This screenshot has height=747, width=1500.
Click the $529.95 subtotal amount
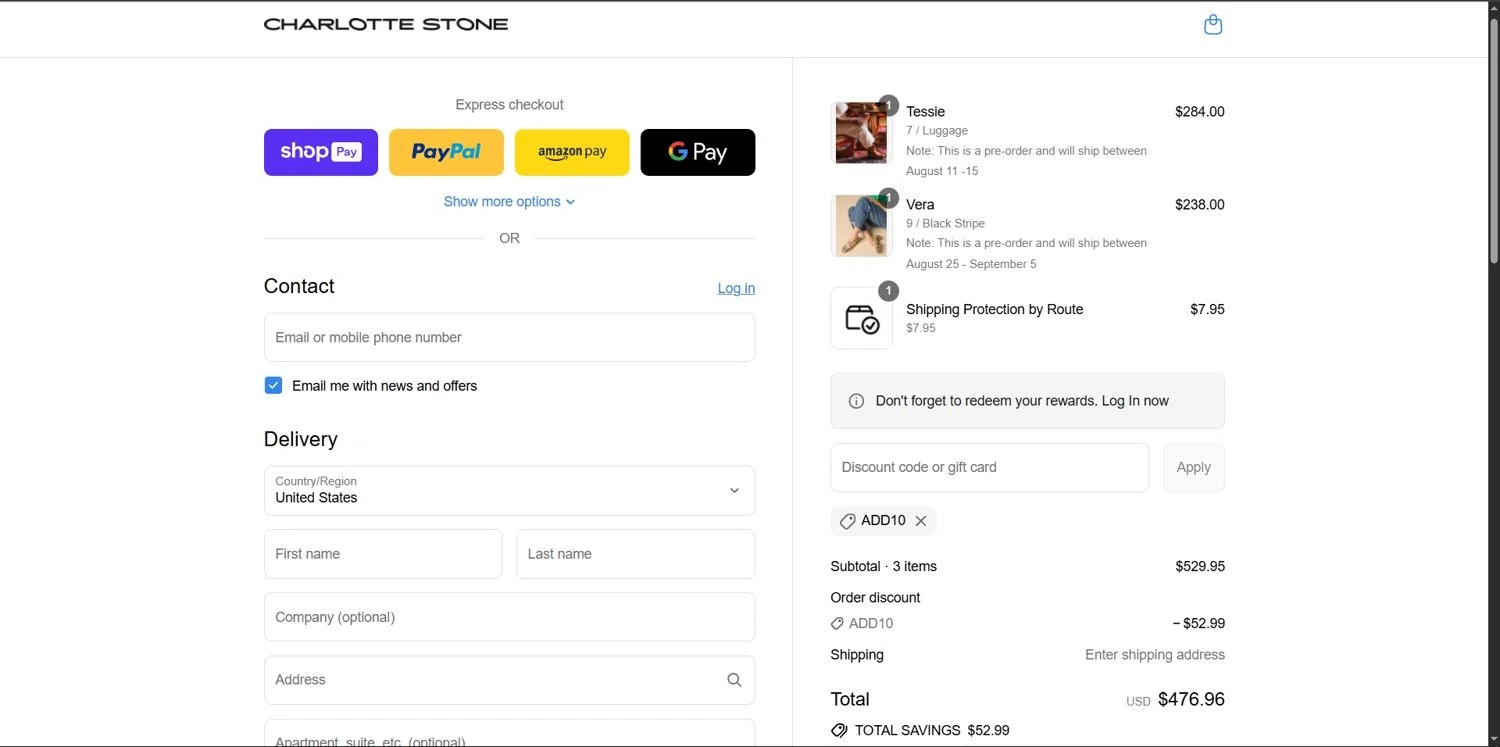1200,566
